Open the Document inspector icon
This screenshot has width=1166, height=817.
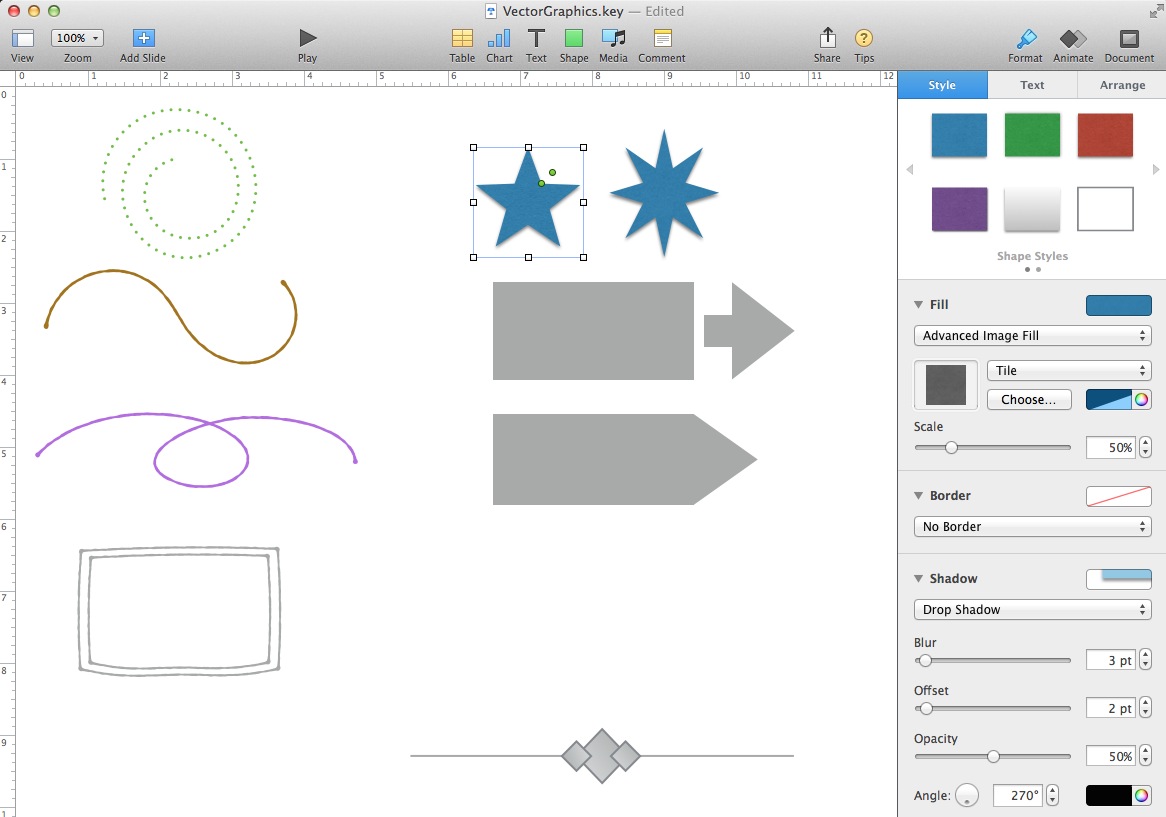[x=1129, y=38]
